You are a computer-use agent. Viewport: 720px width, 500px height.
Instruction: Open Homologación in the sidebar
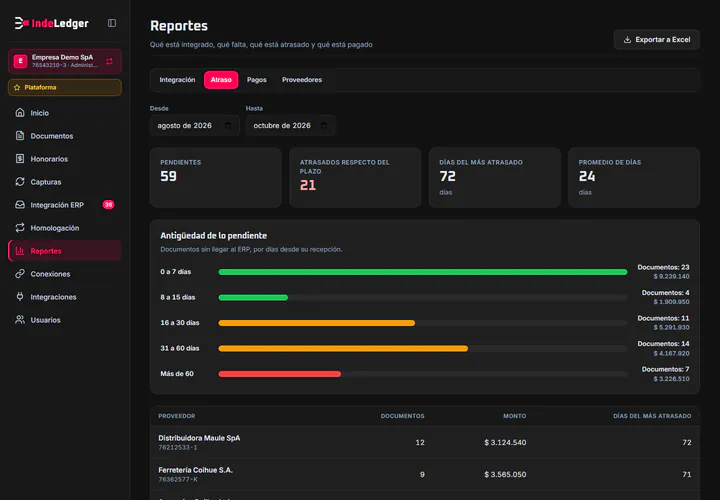[x=65, y=228]
